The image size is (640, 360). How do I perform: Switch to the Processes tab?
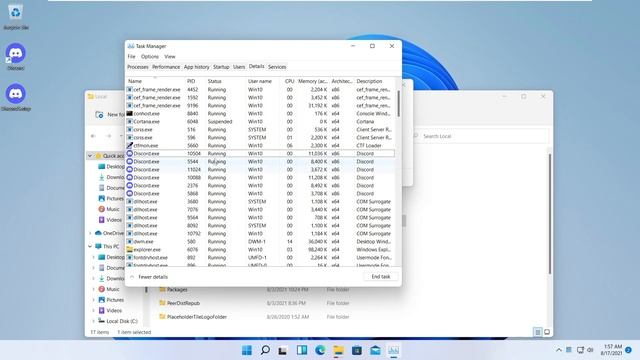[138, 67]
